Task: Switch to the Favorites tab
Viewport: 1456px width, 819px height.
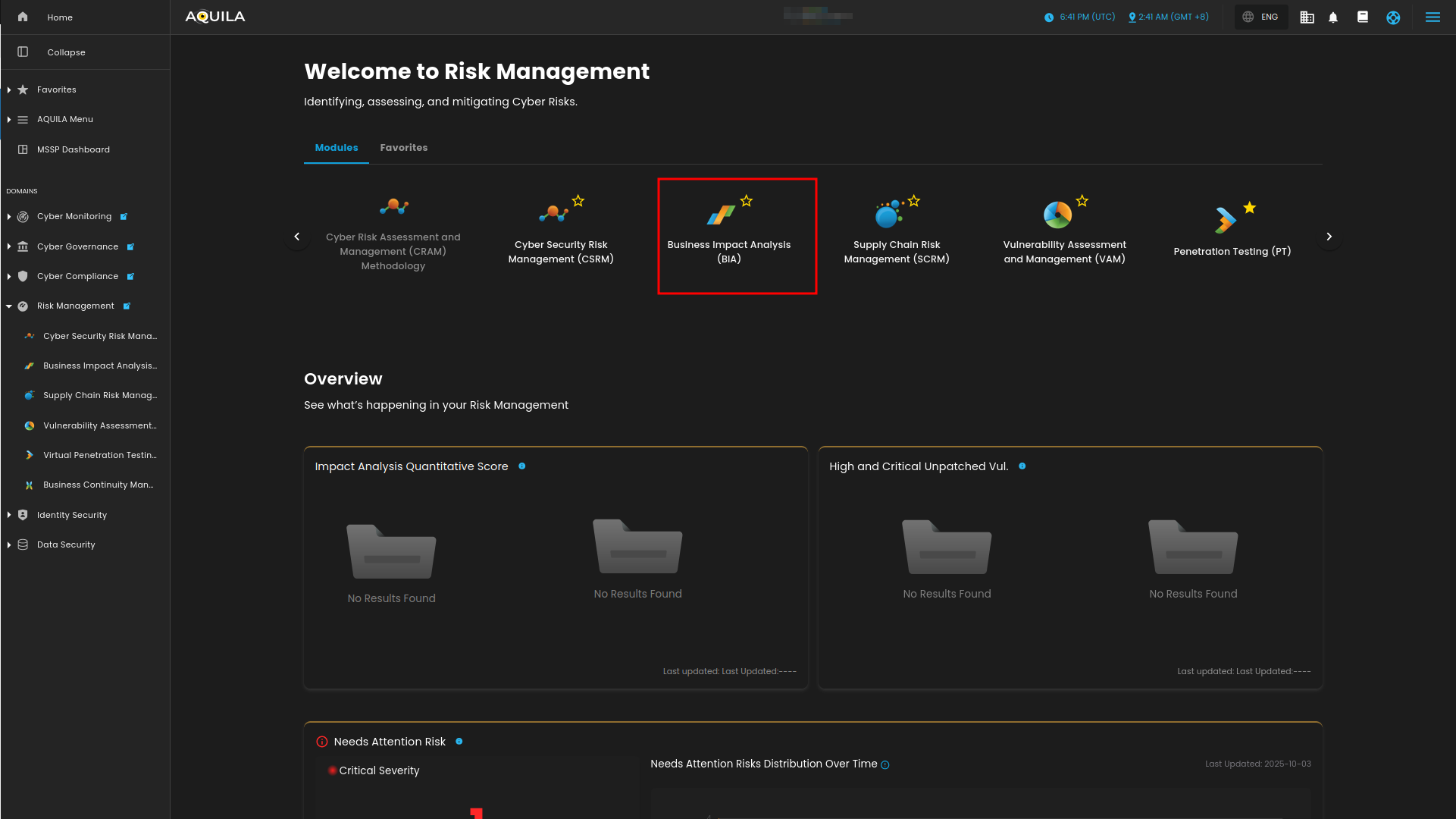Action: click(403, 148)
